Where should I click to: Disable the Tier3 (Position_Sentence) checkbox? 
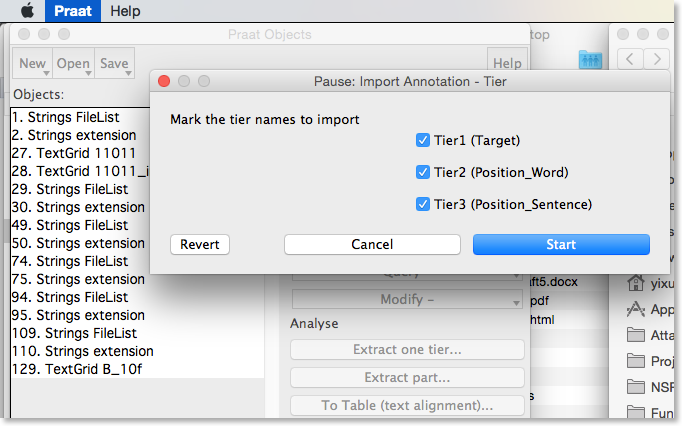click(423, 204)
